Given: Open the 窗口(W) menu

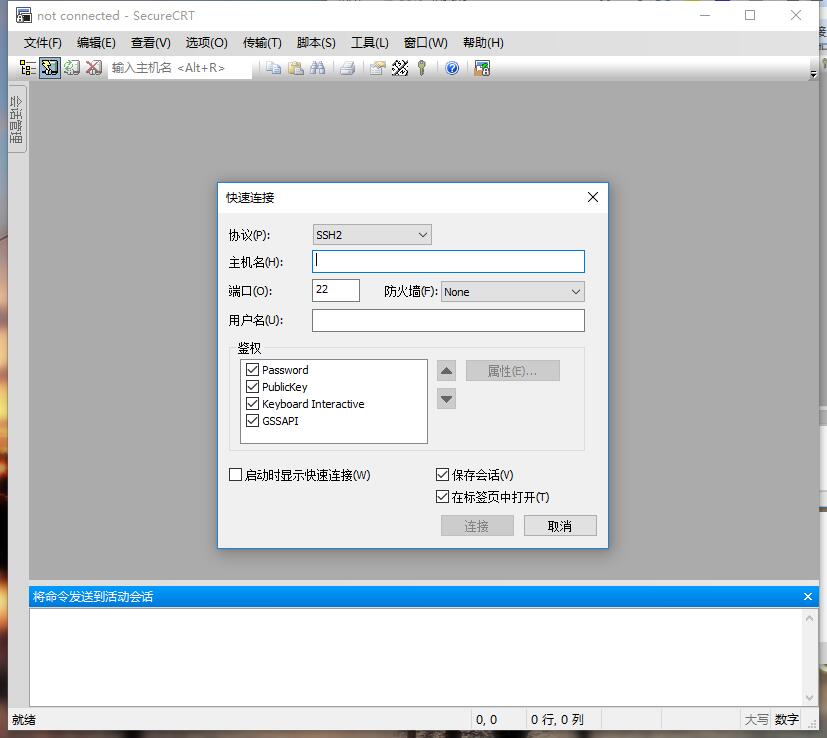Looking at the screenshot, I should tap(426, 43).
